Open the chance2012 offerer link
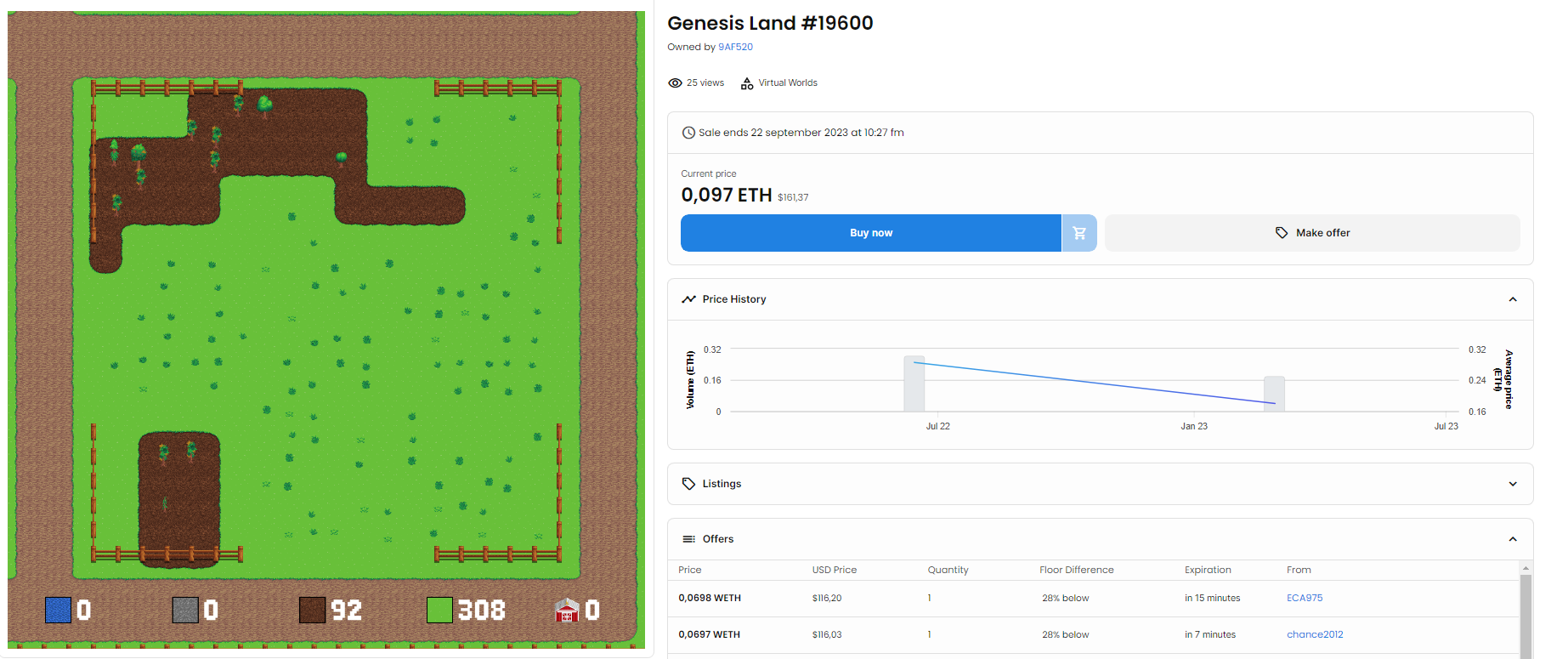The height and width of the screenshot is (659, 1568). click(x=1314, y=634)
